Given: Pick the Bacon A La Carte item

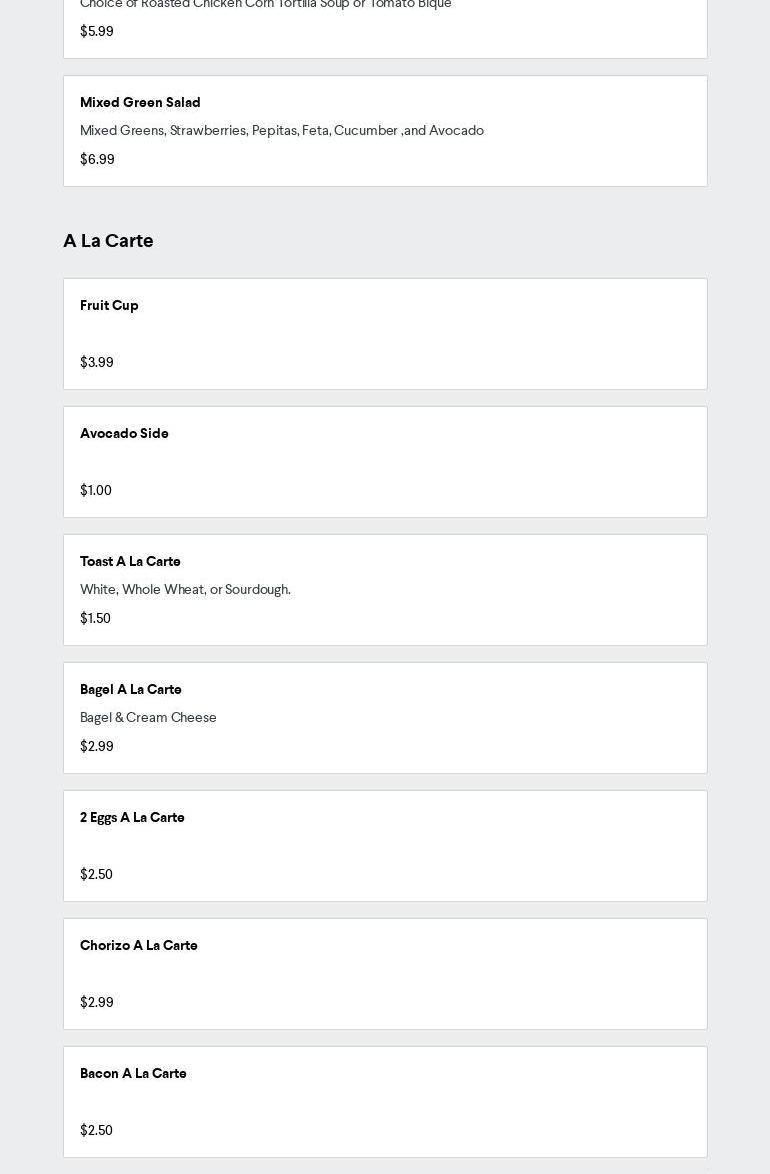Looking at the screenshot, I should [133, 1073].
